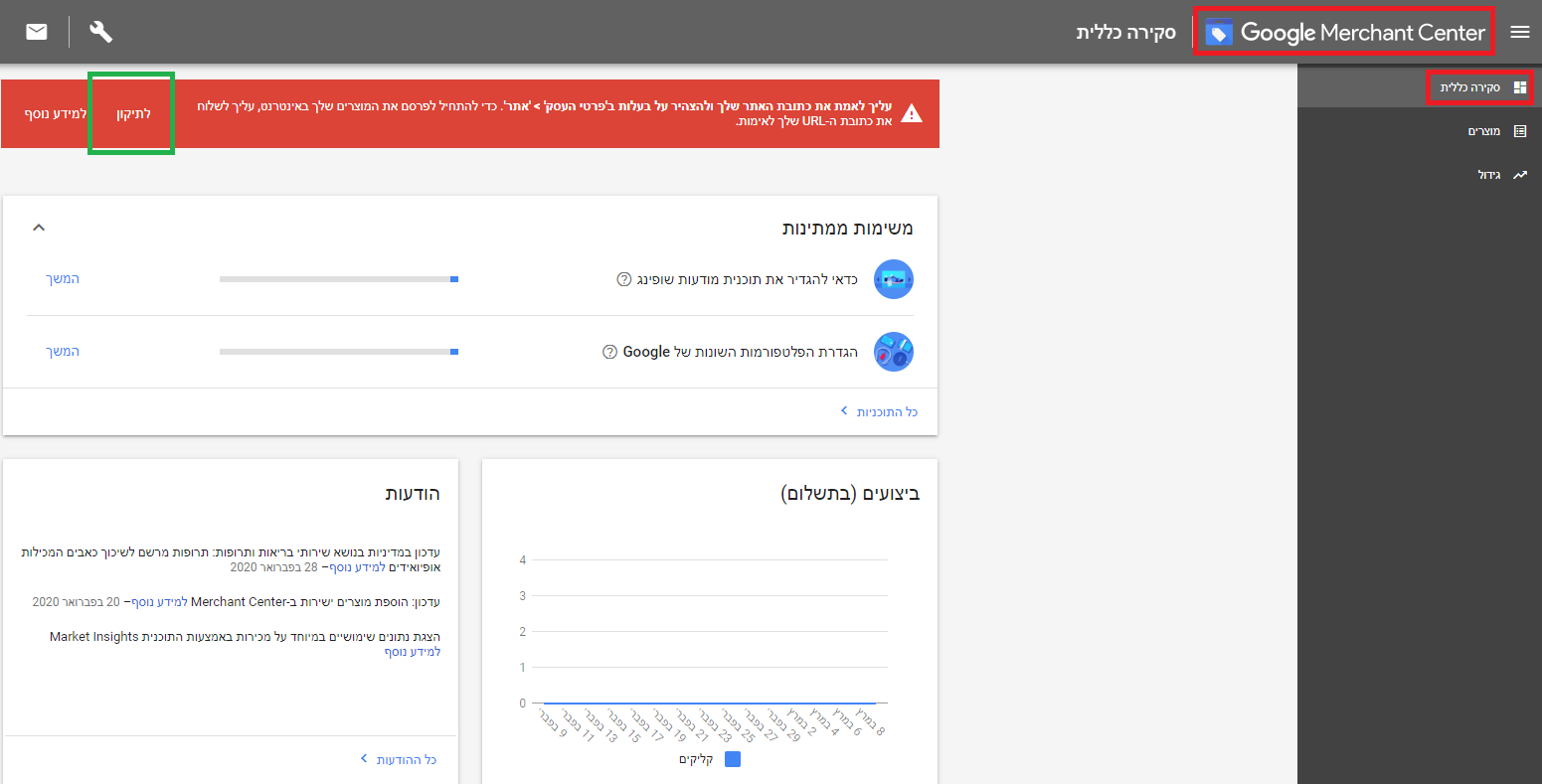Select סקירה כללית in the sidebar
The width and height of the screenshot is (1542, 784).
pos(1420,87)
